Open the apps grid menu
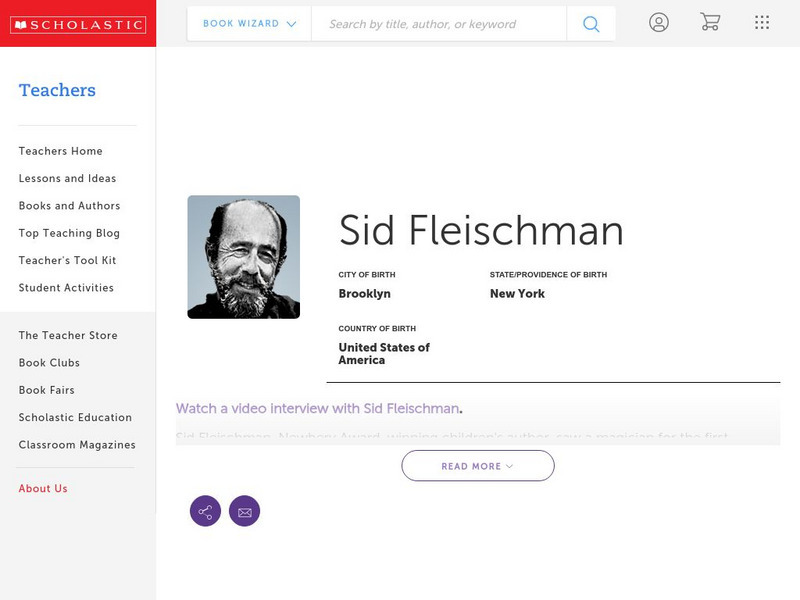Viewport: 800px width, 600px height. 761,22
